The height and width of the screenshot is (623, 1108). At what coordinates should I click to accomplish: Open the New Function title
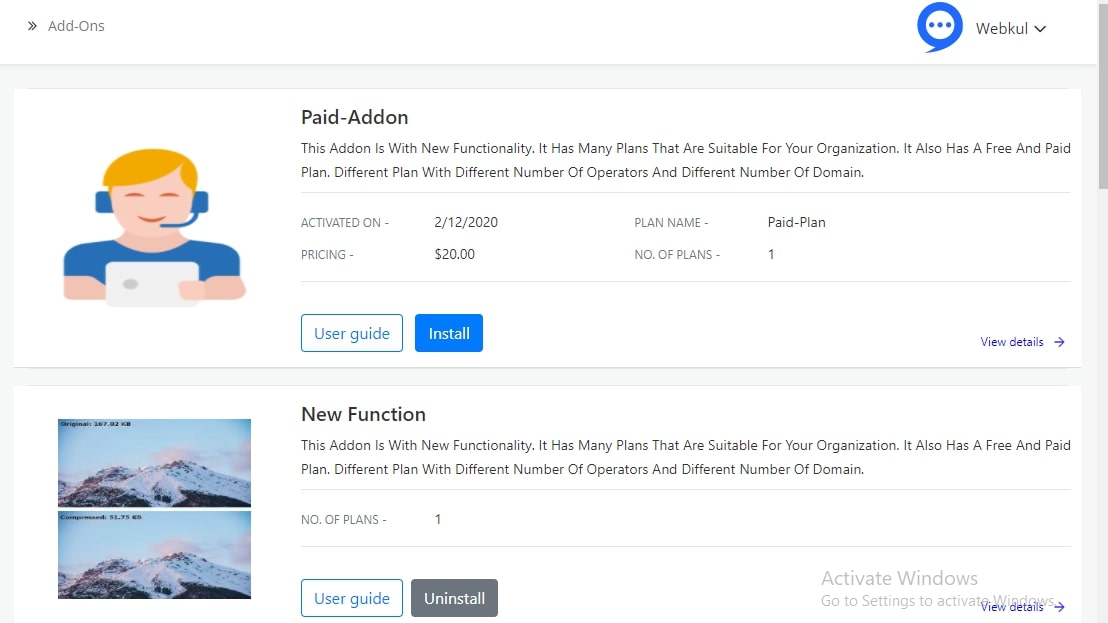363,414
